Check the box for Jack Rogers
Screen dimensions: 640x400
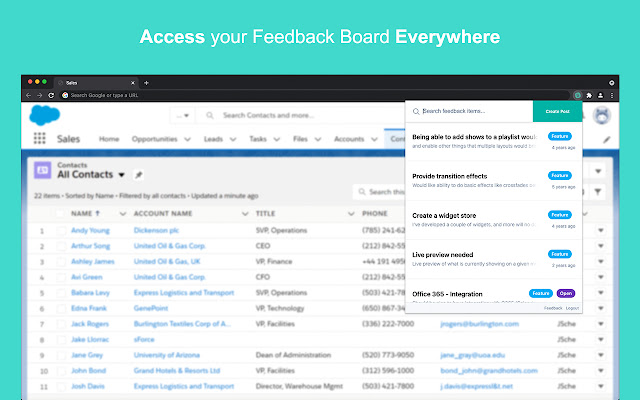coord(61,324)
